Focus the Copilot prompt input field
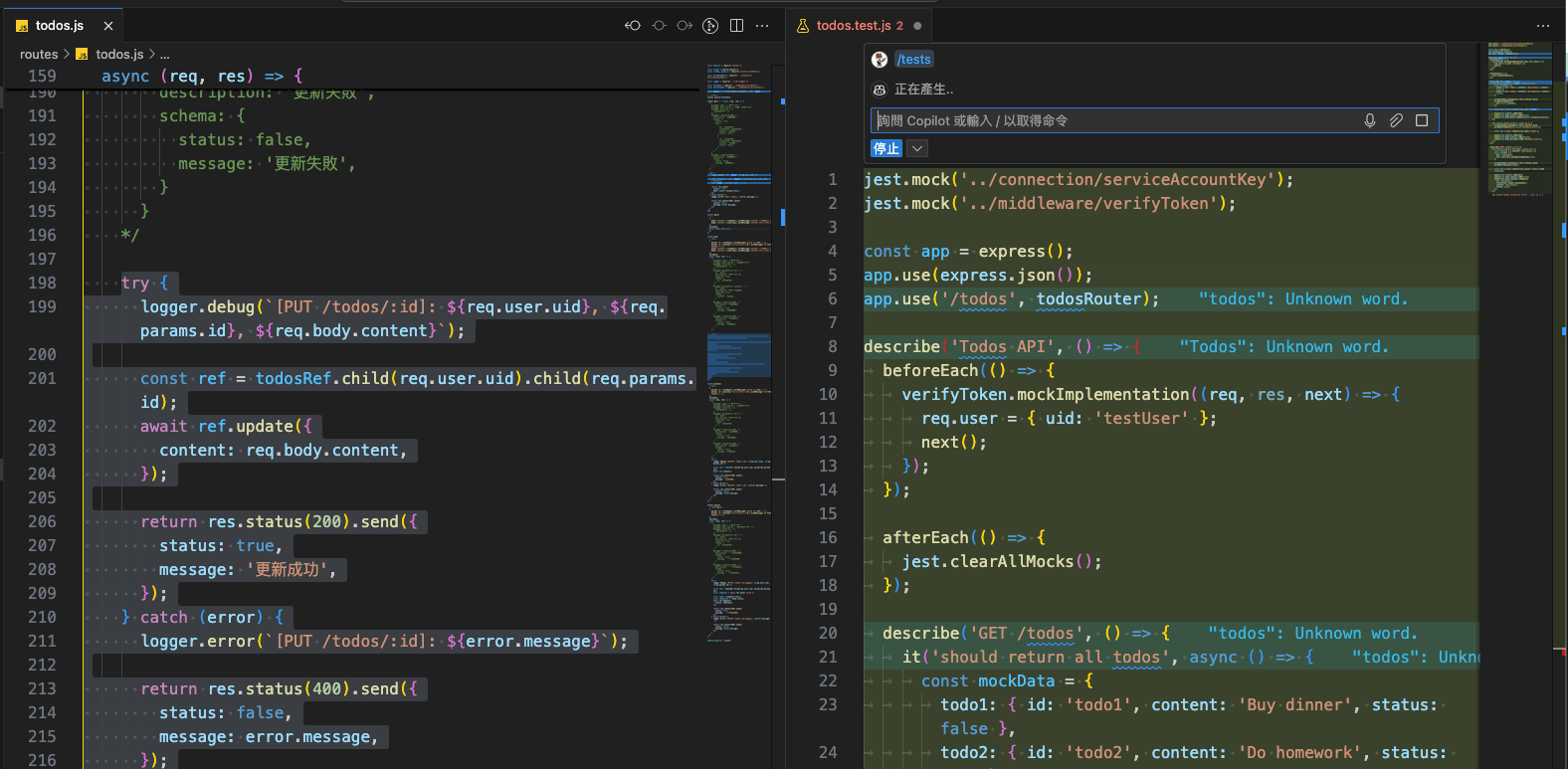This screenshot has height=769, width=1568. [x=1114, y=120]
